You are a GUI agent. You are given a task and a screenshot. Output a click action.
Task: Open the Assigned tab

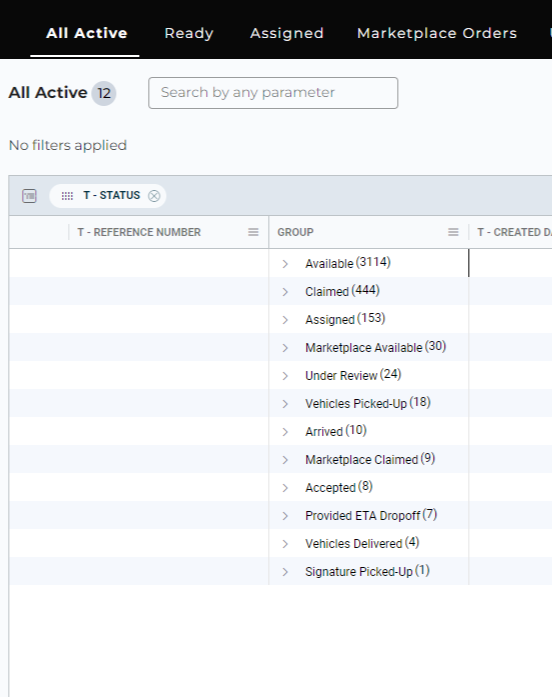click(x=287, y=33)
